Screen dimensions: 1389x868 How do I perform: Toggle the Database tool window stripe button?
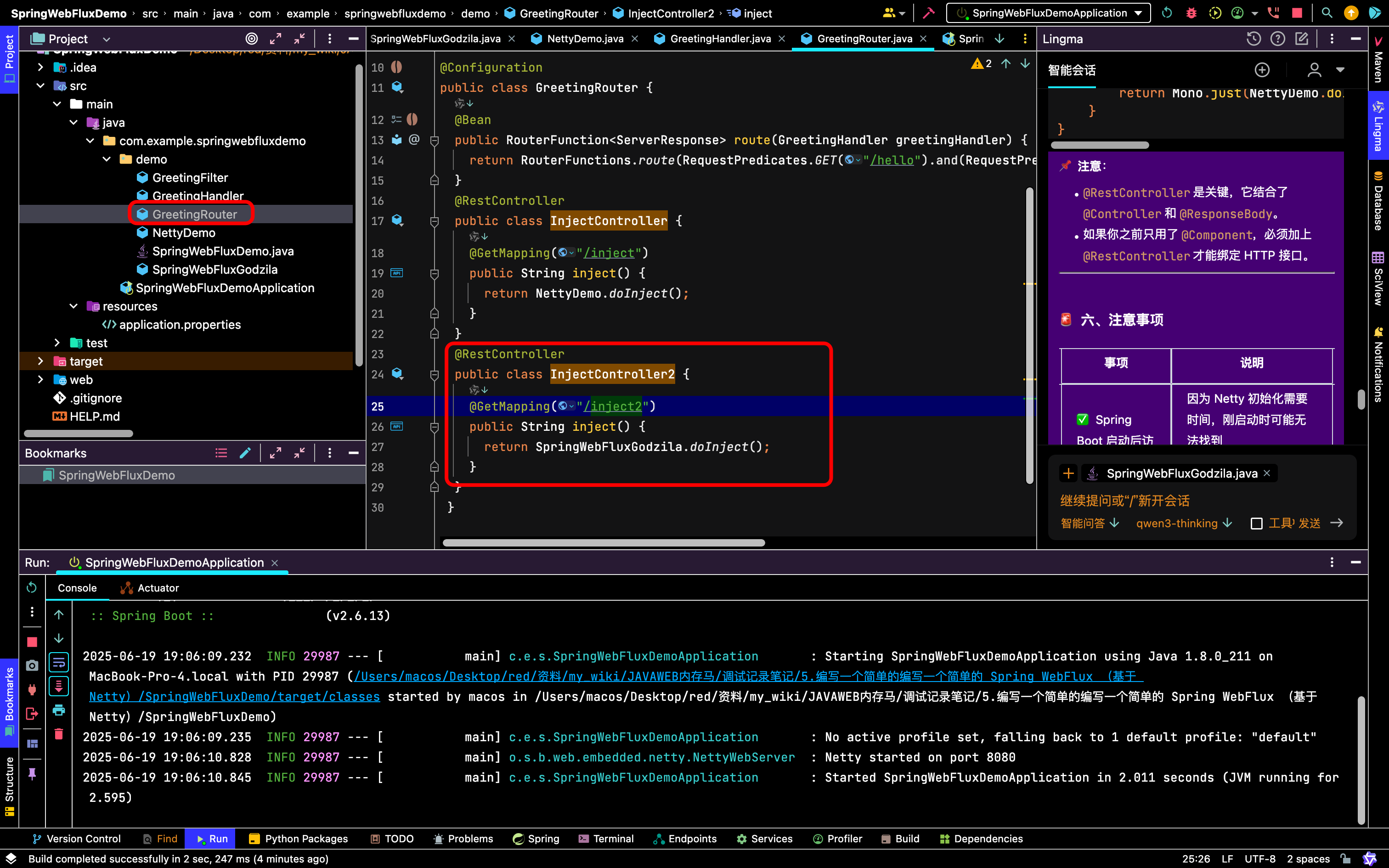(x=1379, y=201)
